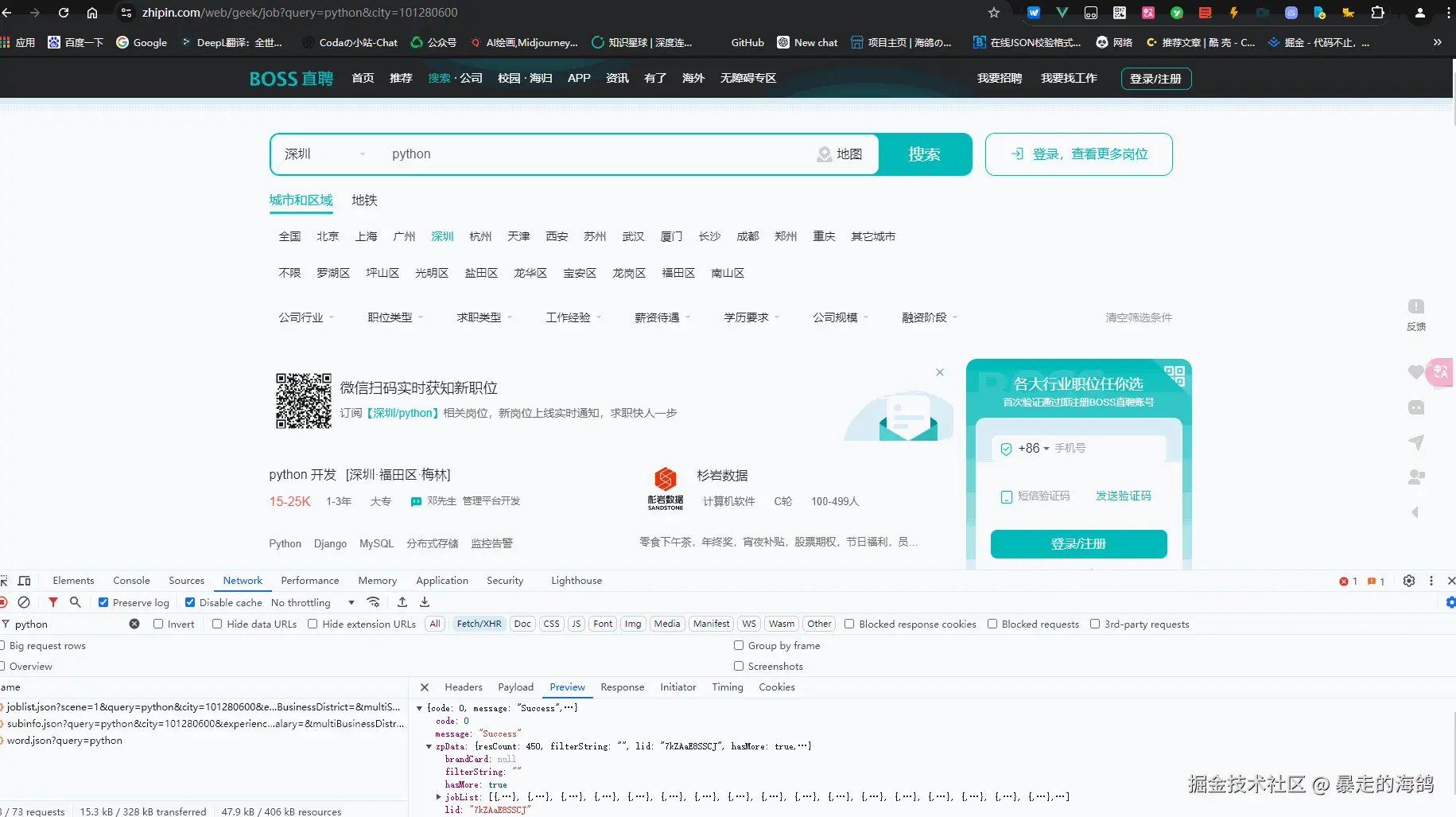Enable Group by frame checkbox
Viewport: 1456px width, 817px height.
pos(739,645)
